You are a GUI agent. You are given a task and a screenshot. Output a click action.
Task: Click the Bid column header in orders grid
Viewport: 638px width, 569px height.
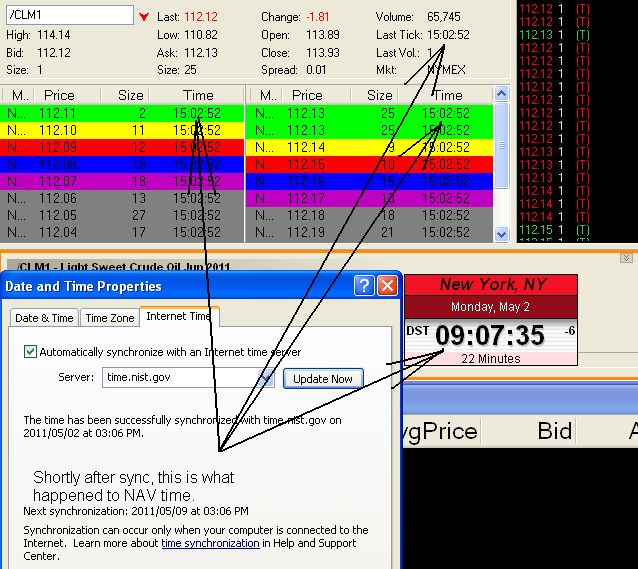pyautogui.click(x=555, y=431)
